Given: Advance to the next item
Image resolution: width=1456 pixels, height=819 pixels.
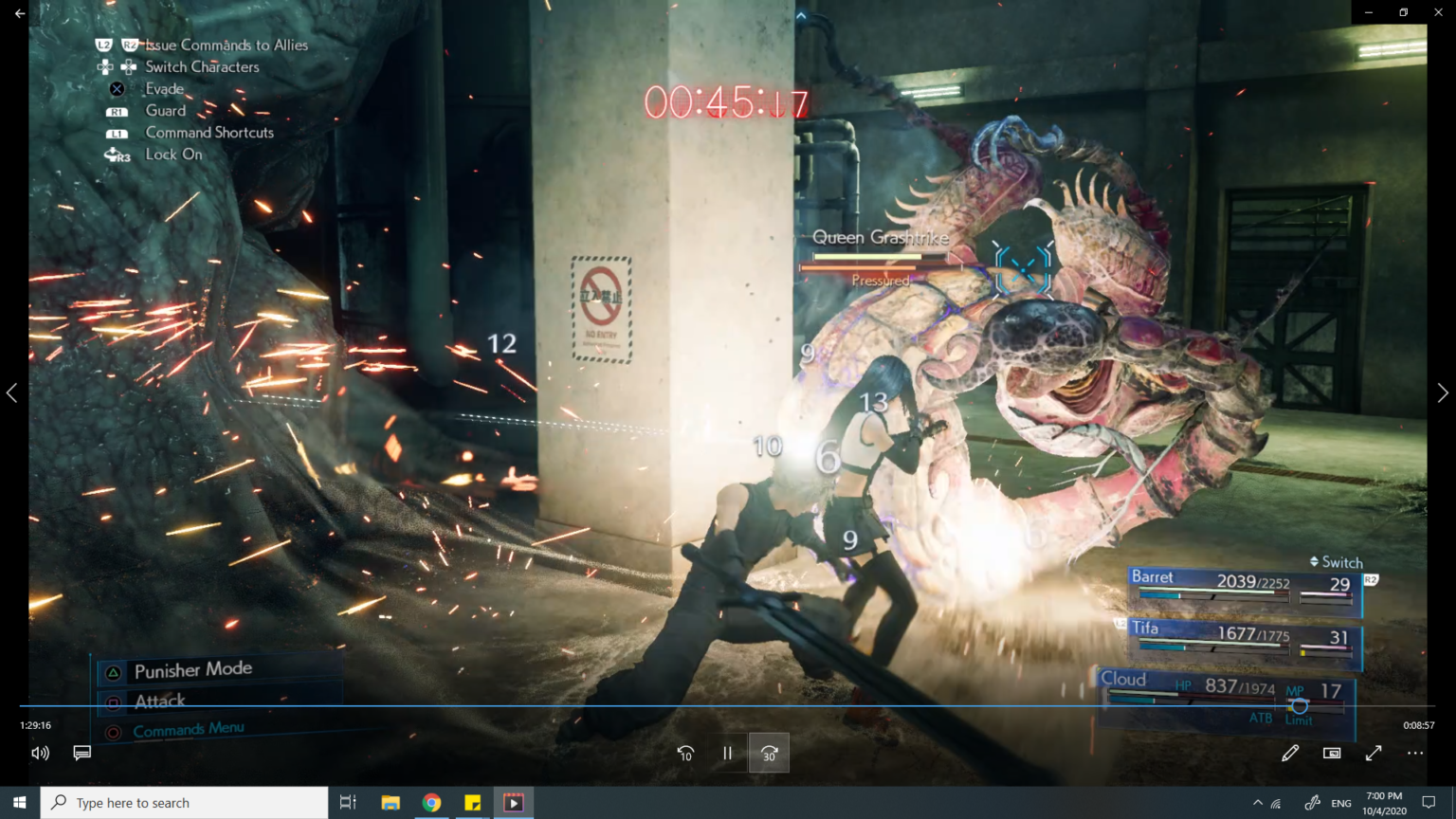Looking at the screenshot, I should tap(1442, 392).
